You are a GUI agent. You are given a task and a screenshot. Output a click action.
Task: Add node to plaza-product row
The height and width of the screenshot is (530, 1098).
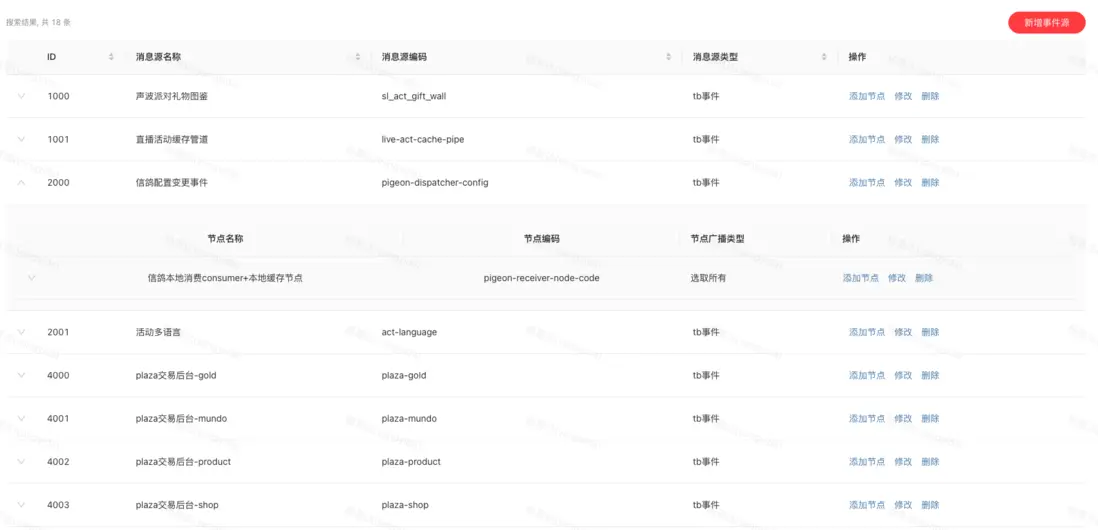coord(867,462)
